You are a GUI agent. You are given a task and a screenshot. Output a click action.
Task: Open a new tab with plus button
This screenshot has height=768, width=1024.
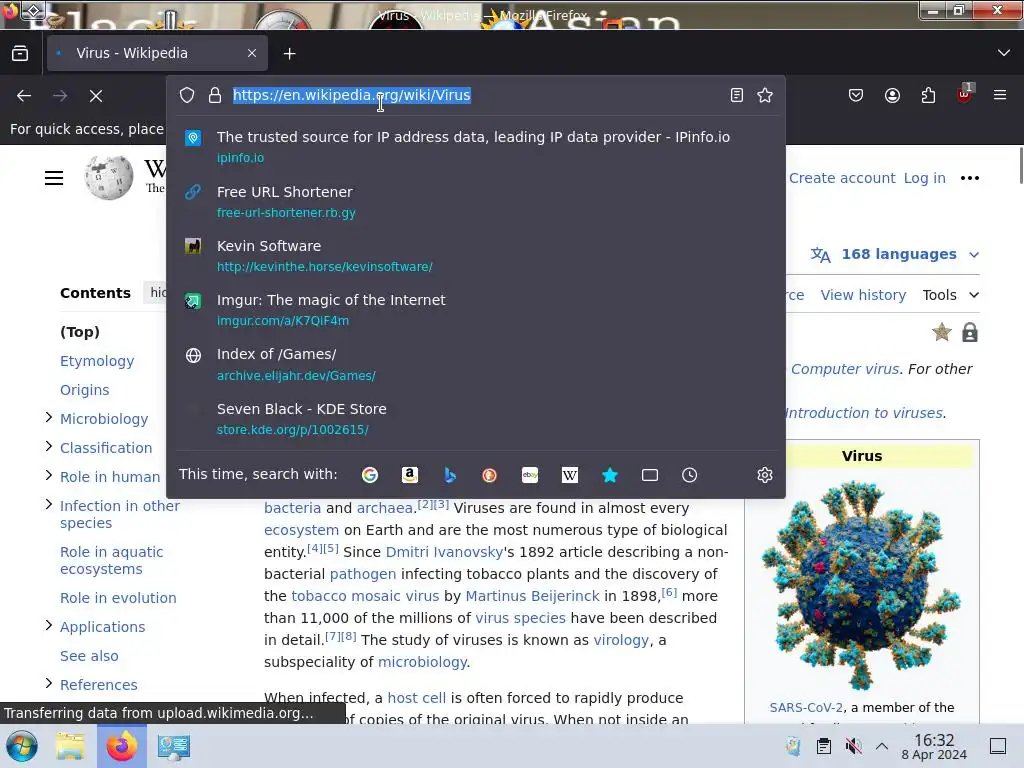[x=289, y=54]
